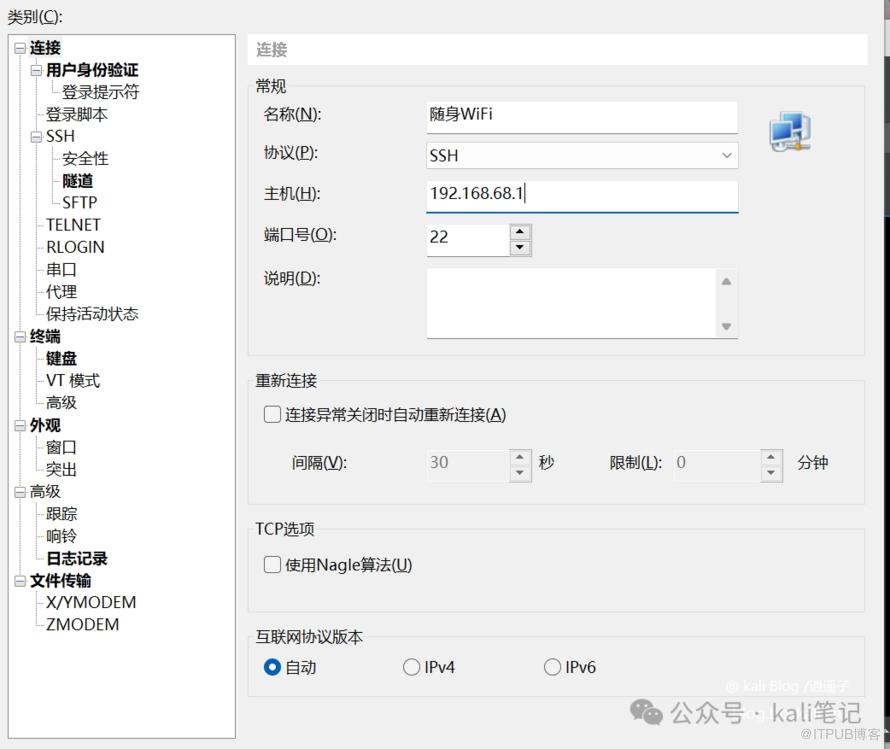Select the 键盘 terminal category
The width and height of the screenshot is (890, 749).
[x=61, y=359]
